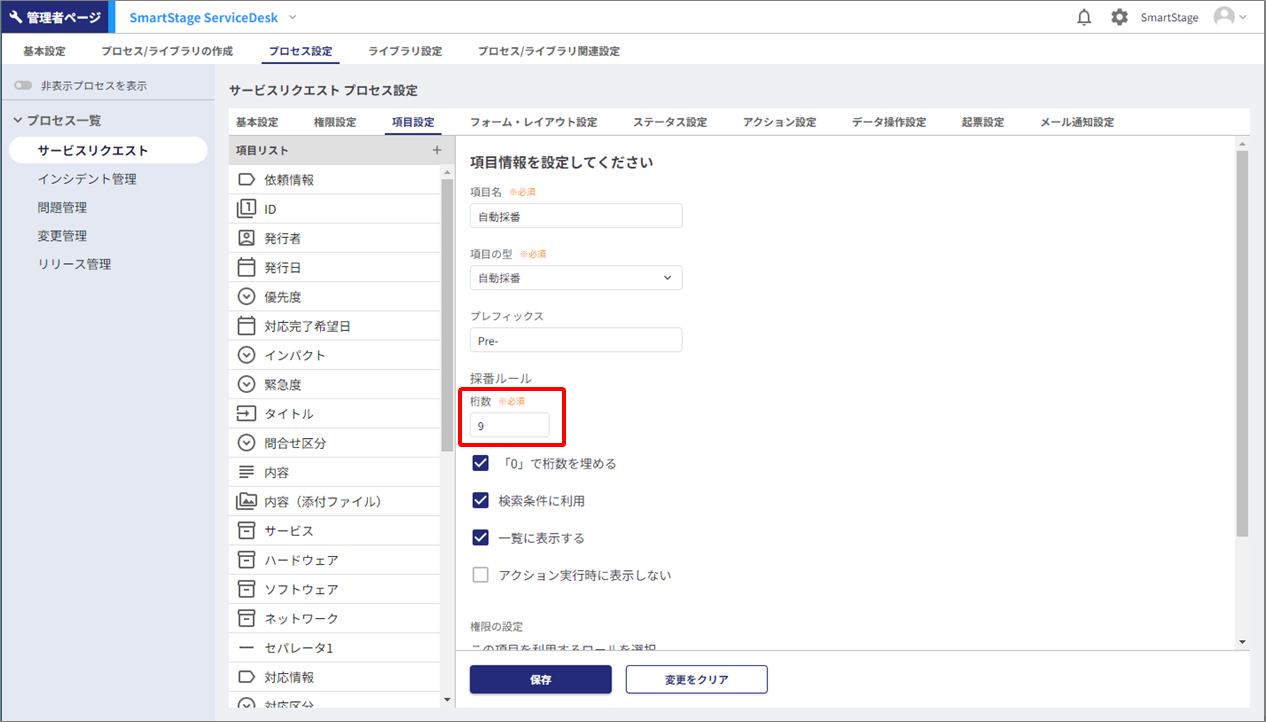1266x722 pixels.
Task: Click the サービス archive box icon
Action: click(x=246, y=530)
